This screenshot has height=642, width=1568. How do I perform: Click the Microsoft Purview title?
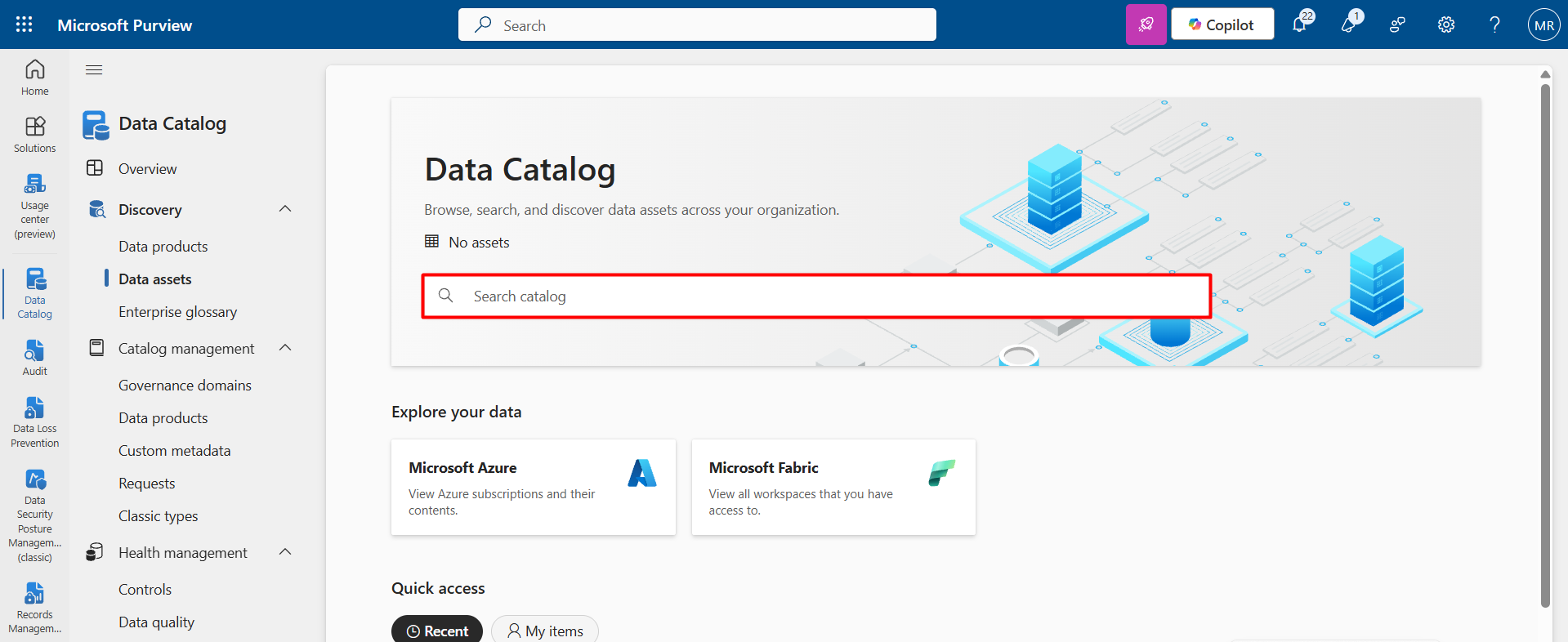click(124, 25)
